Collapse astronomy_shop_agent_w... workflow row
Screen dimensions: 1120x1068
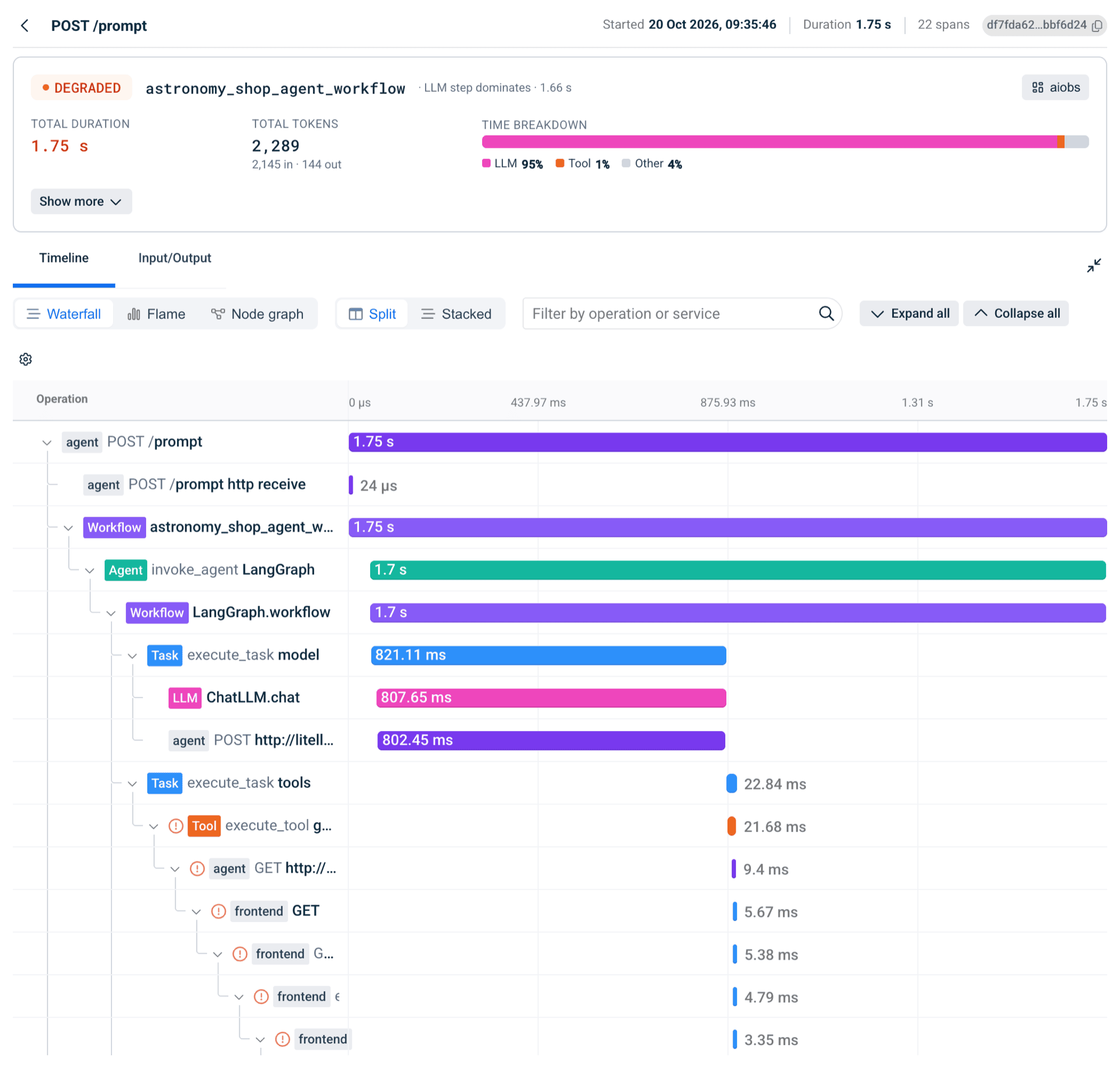click(x=68, y=528)
